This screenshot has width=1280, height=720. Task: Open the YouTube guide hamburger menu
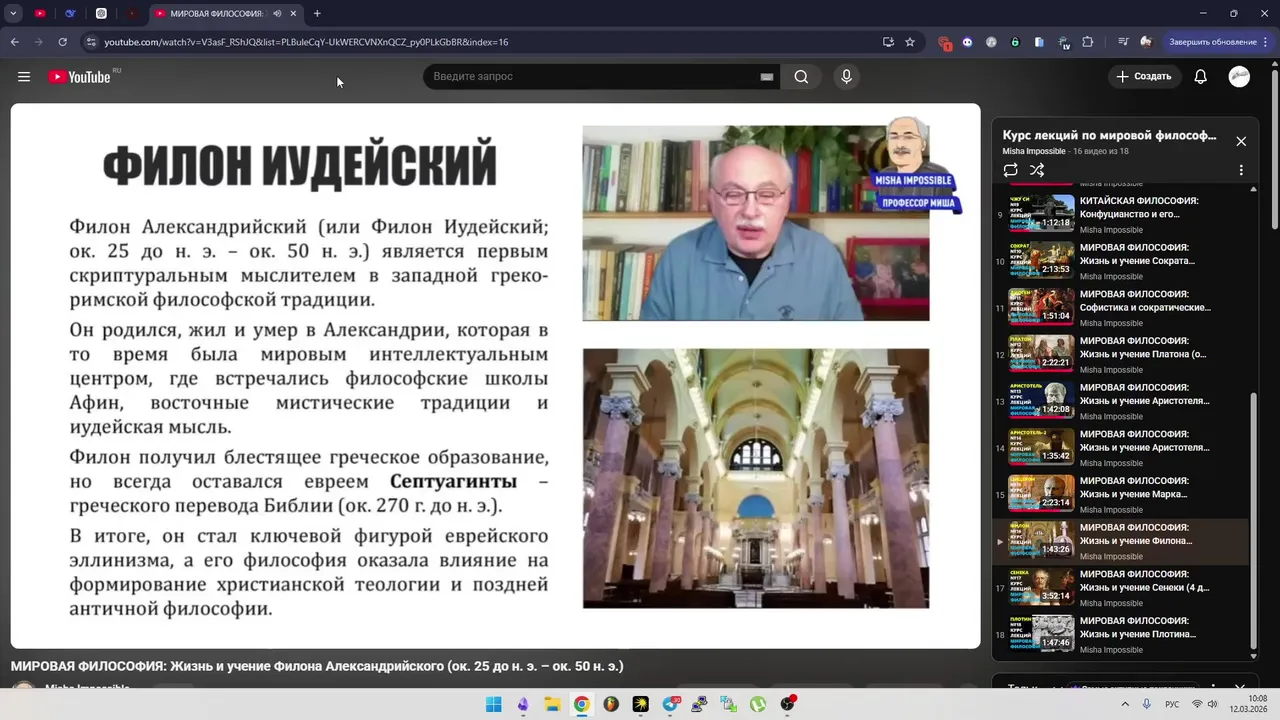pyautogui.click(x=24, y=77)
